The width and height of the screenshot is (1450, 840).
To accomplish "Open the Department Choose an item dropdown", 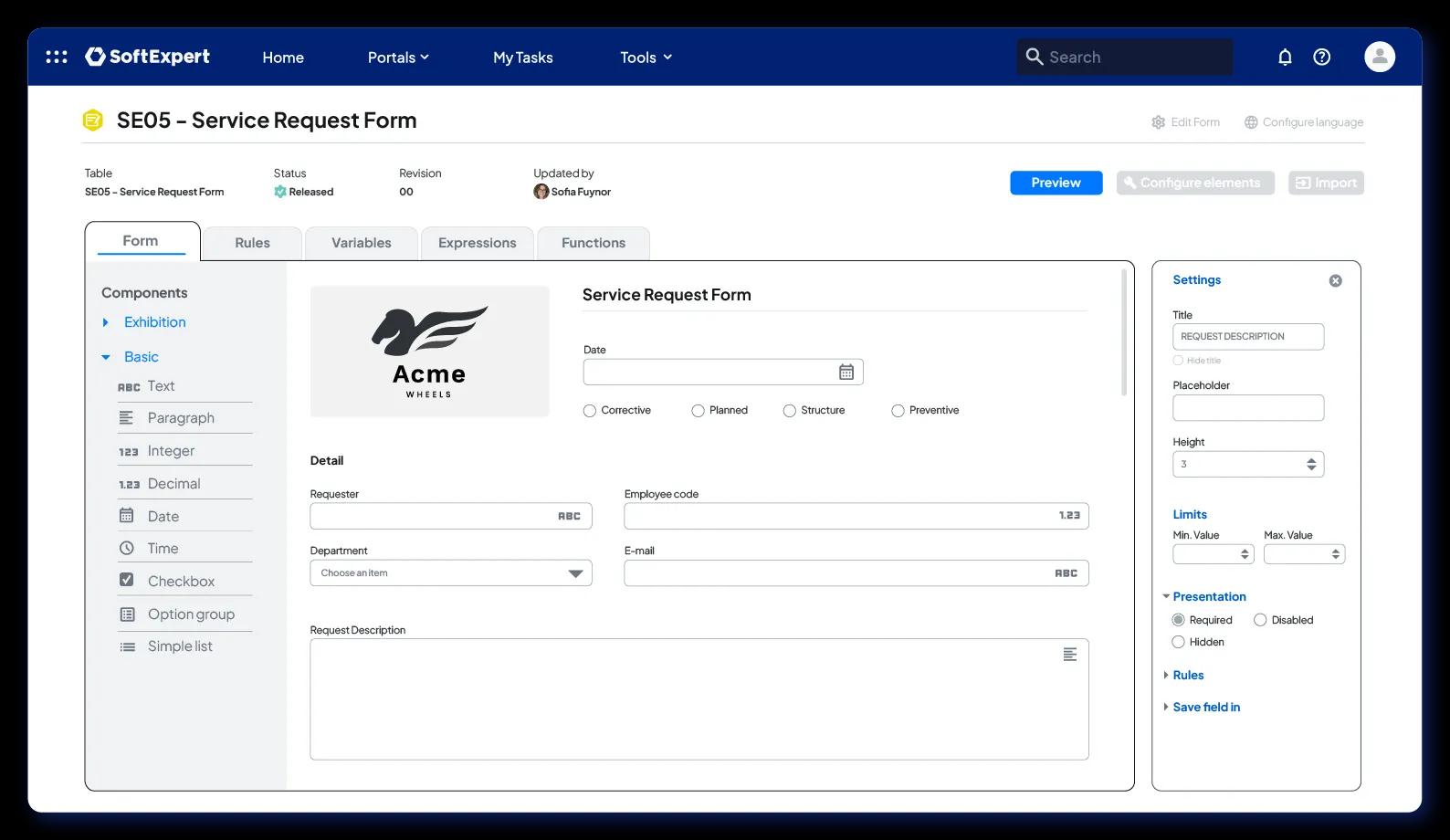I will pos(451,572).
